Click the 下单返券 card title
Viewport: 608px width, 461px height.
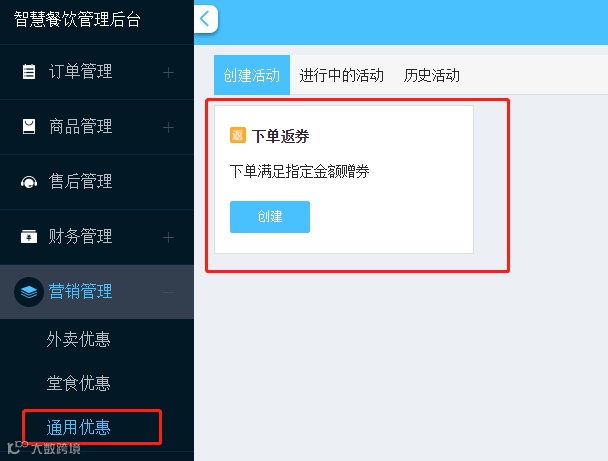[x=280, y=136]
